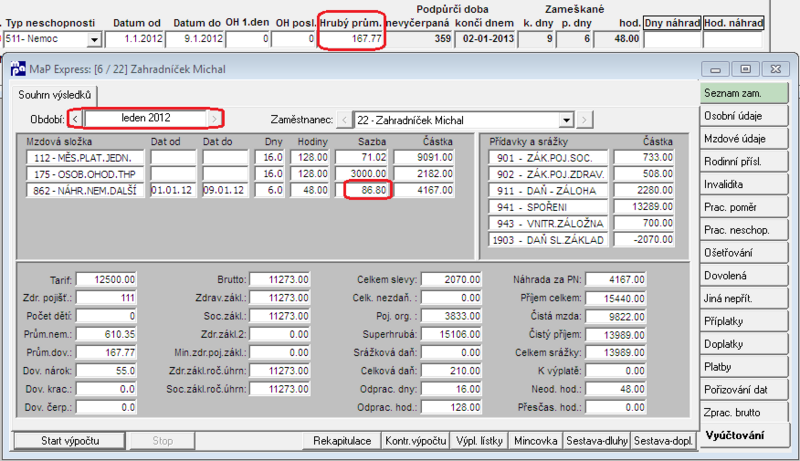Viewport: 800px width, 461px height.
Task: Click the OH 1.den field
Action: (x=247, y=39)
